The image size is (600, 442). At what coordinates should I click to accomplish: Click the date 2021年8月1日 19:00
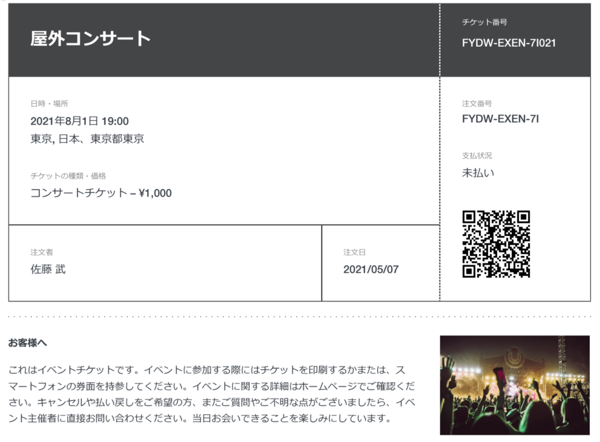80,121
